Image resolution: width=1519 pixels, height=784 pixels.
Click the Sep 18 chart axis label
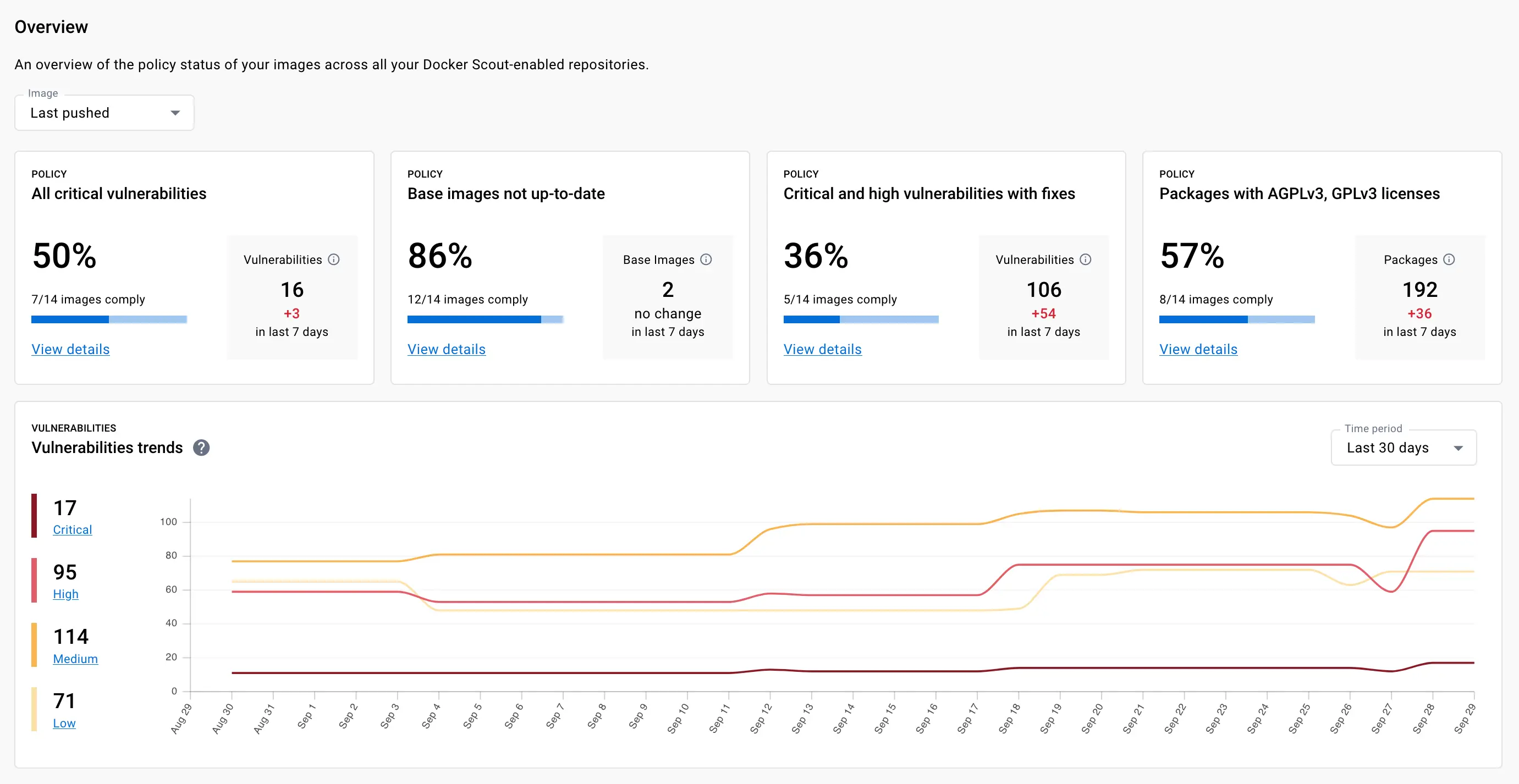[1010, 717]
